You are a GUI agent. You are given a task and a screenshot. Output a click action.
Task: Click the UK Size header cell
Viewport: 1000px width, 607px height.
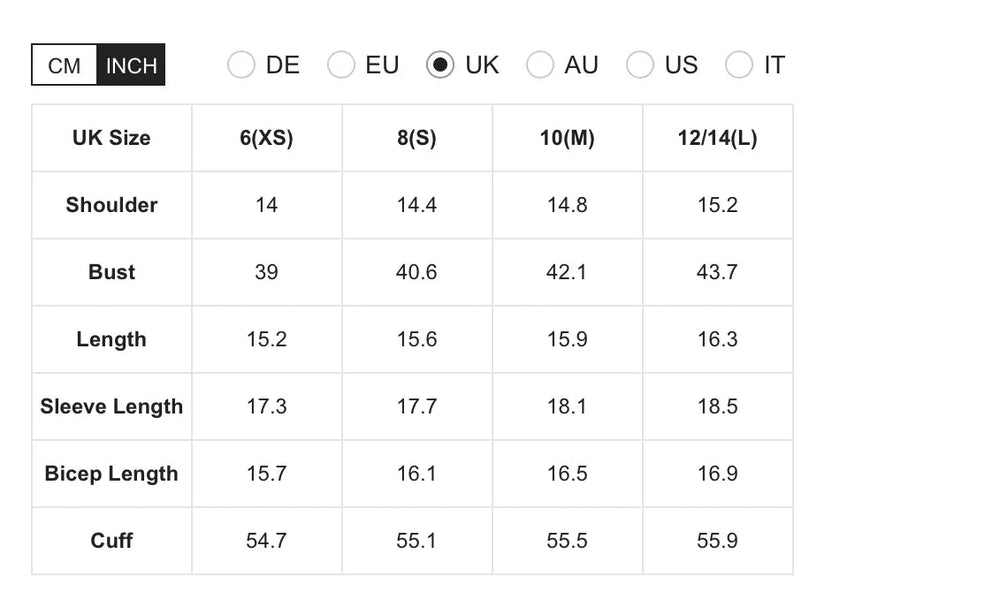click(x=111, y=138)
